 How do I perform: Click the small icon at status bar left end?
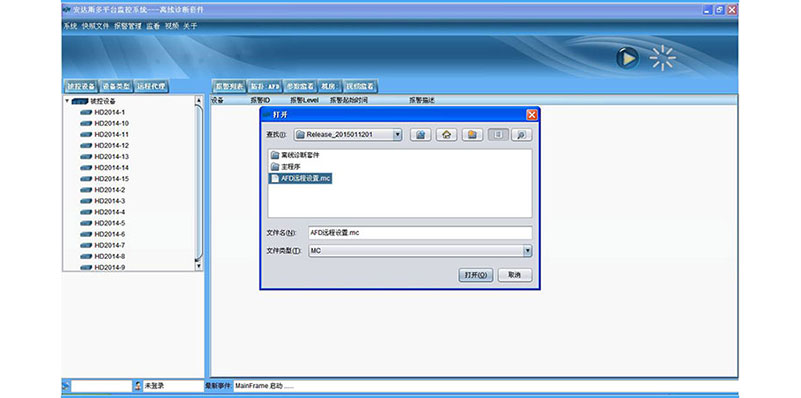tap(65, 386)
